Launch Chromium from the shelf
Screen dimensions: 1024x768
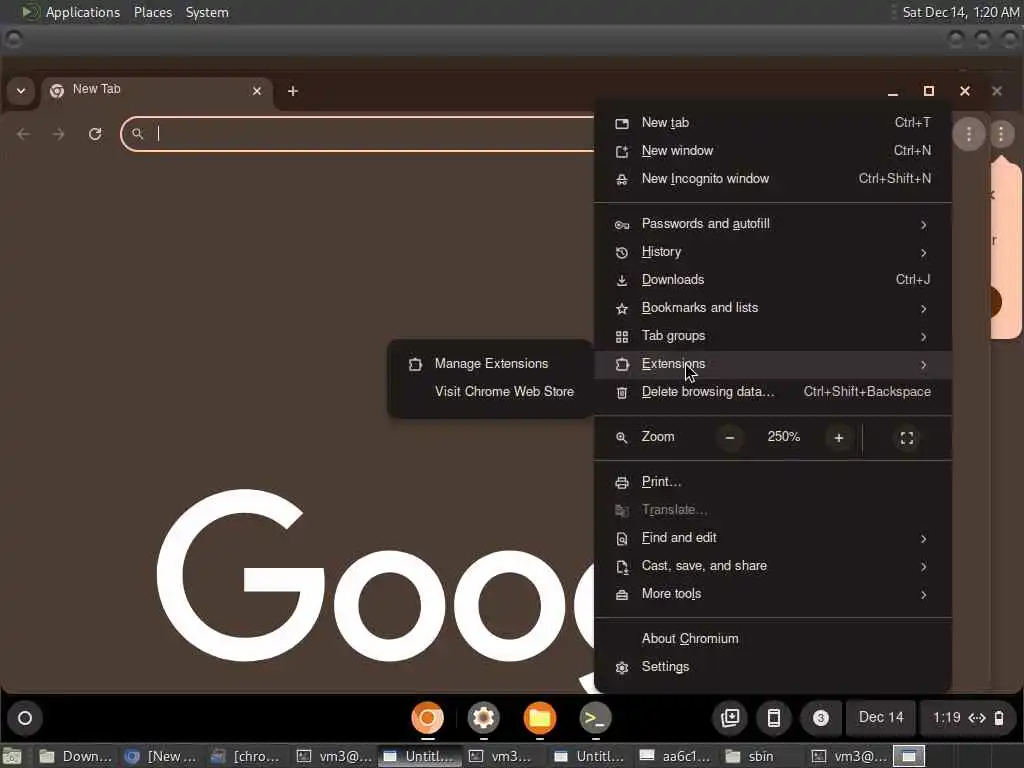click(x=428, y=718)
